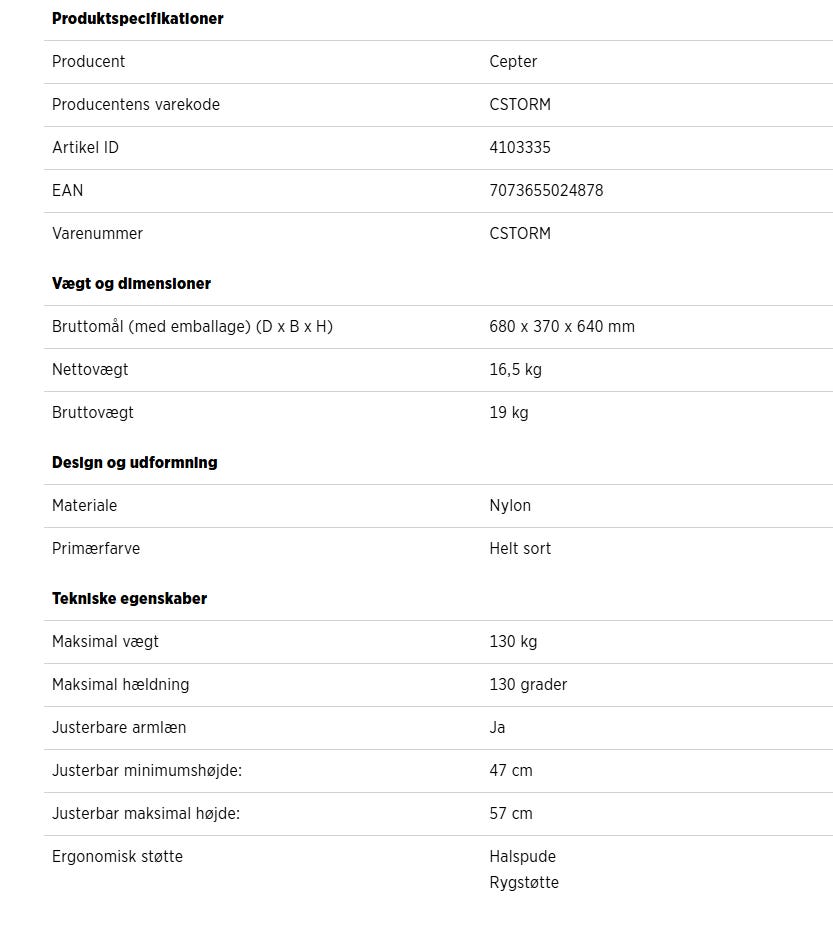833x929 pixels.
Task: Click the EAN number 7073655024878
Action: [546, 191]
